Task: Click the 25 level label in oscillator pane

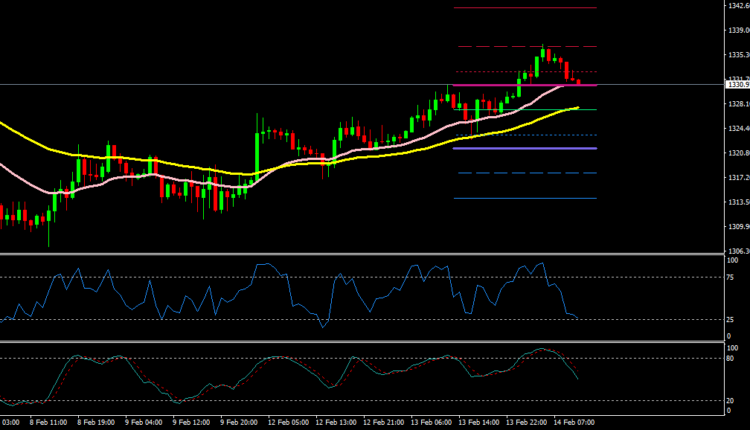Action: coord(730,320)
